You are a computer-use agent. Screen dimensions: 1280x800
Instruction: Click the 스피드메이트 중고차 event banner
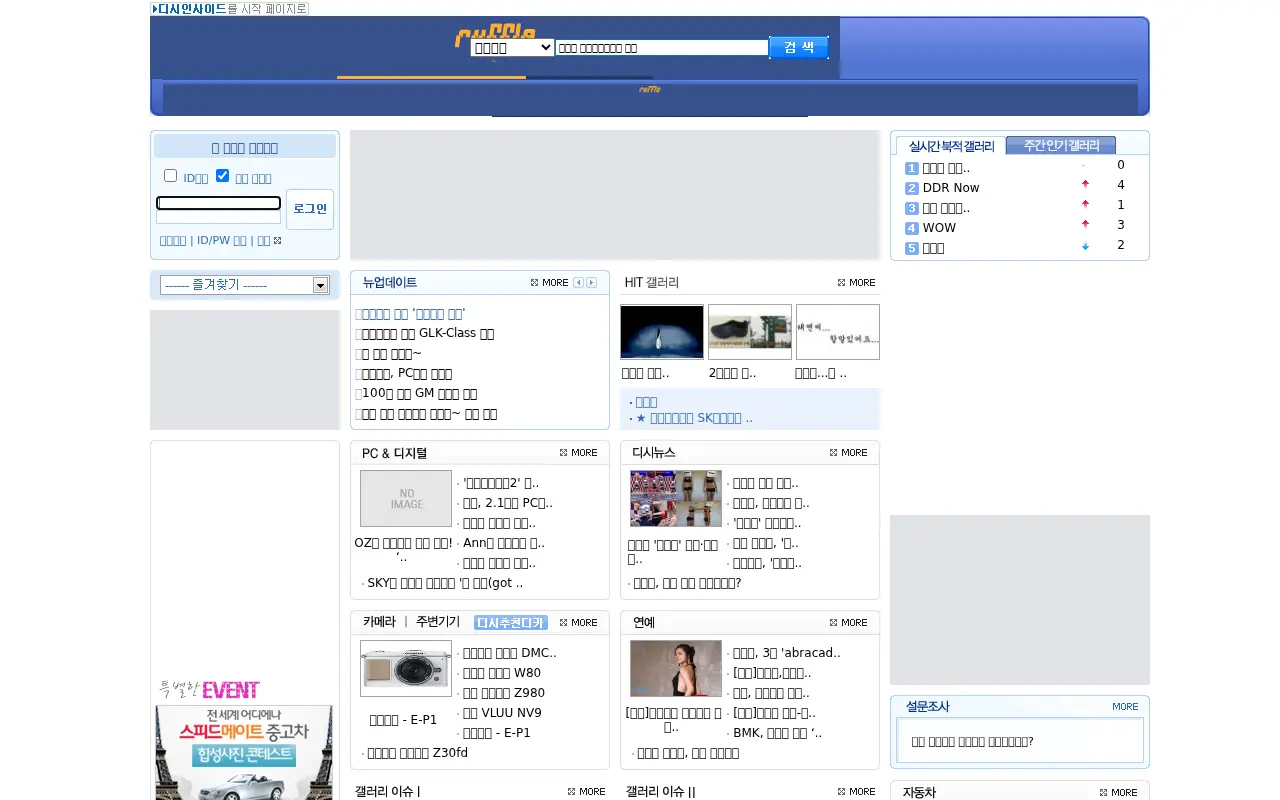tap(245, 752)
